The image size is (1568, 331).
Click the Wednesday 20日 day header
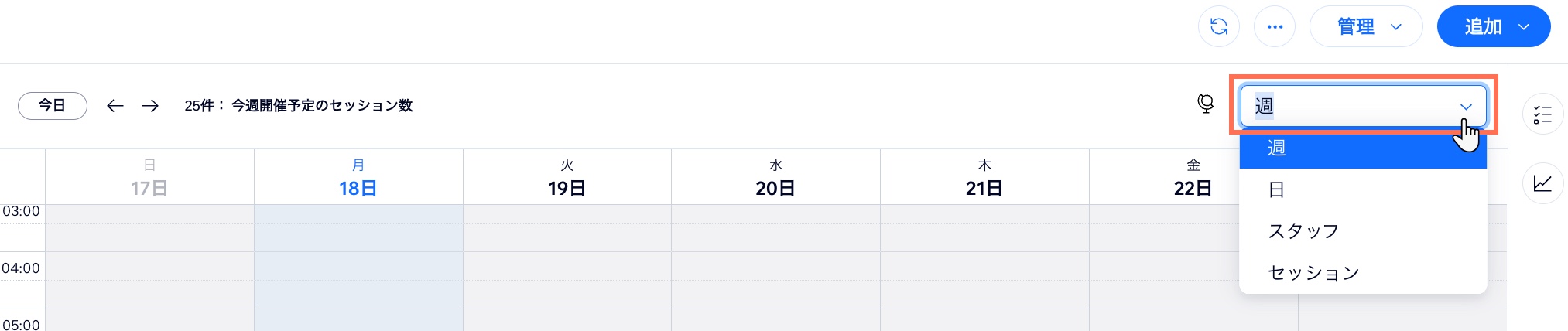[x=775, y=178]
